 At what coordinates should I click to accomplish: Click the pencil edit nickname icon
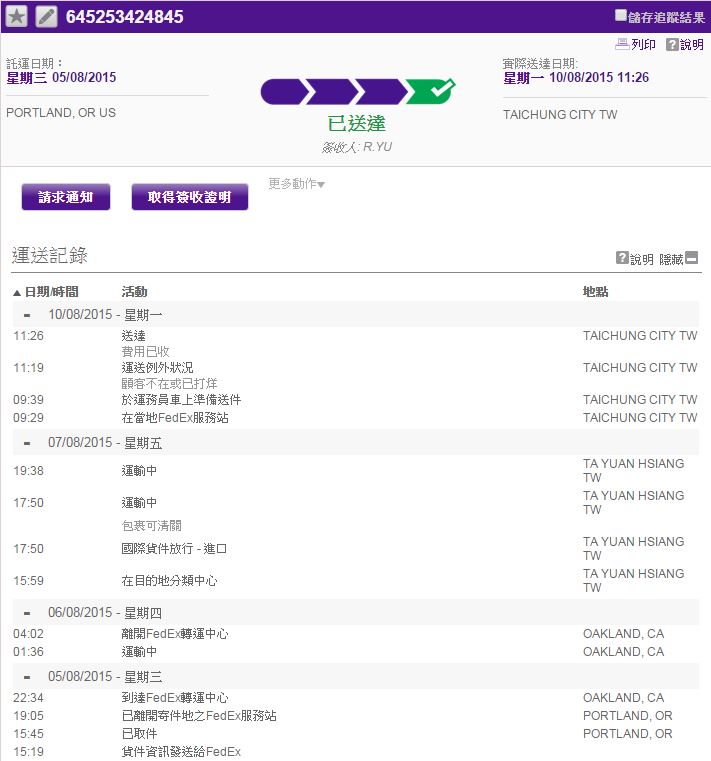point(47,17)
